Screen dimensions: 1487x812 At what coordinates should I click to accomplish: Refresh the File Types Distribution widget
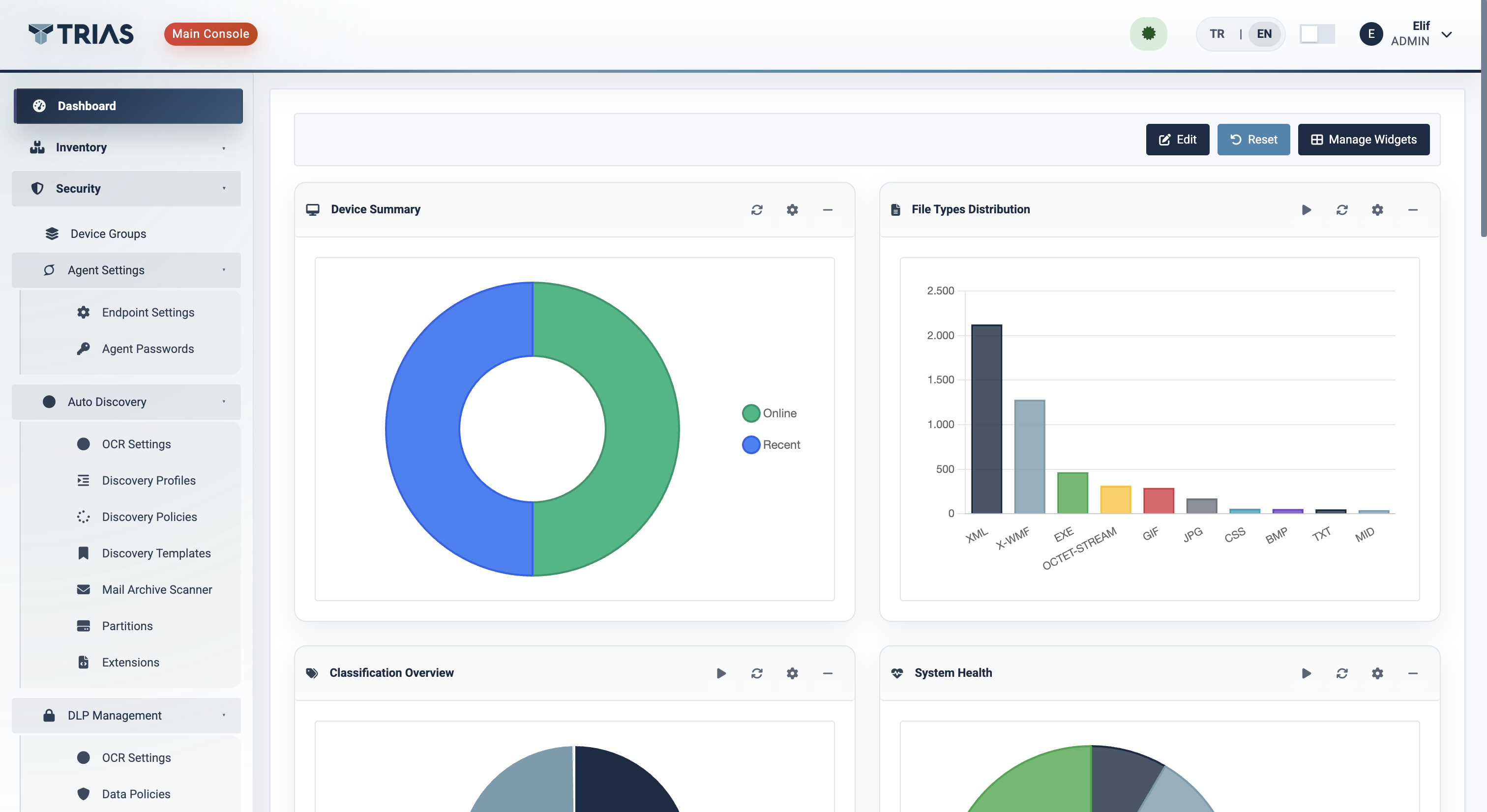coord(1342,209)
